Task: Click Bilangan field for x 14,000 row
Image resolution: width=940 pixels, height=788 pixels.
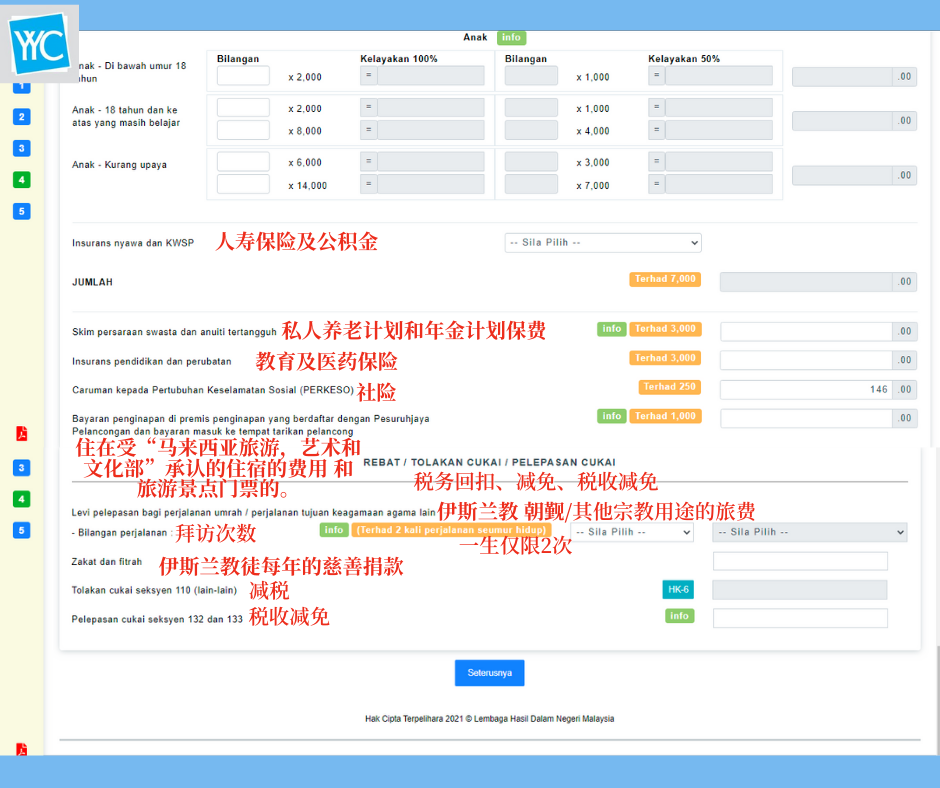Action: 243,184
